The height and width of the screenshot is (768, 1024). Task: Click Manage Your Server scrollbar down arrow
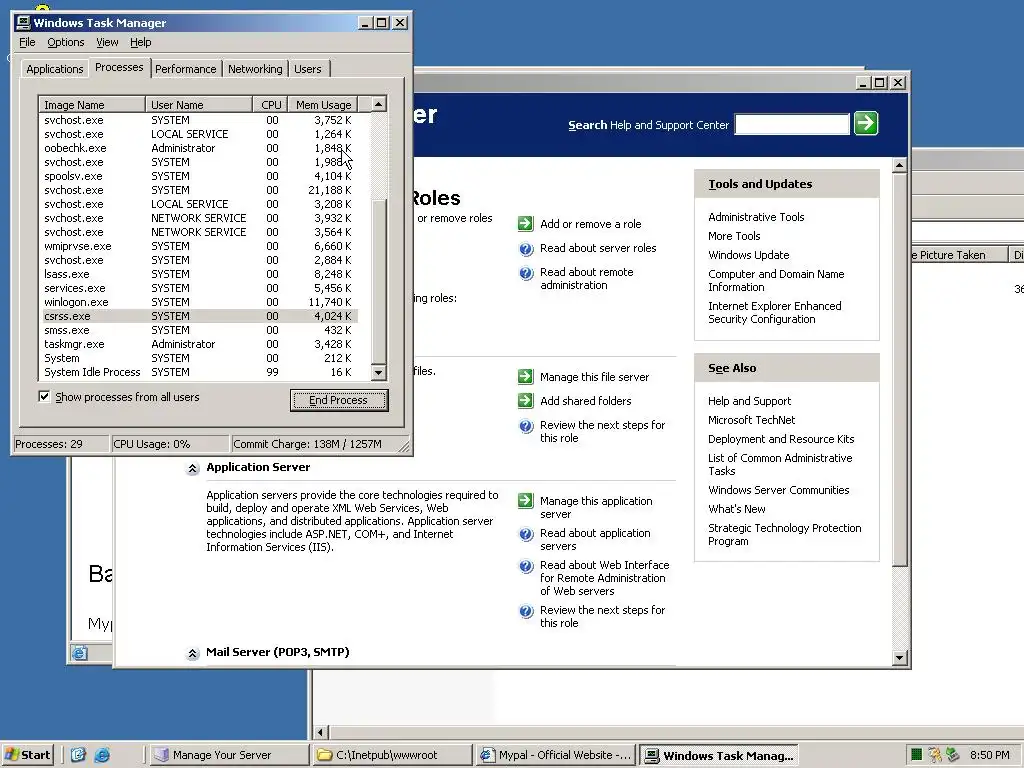coord(899,657)
